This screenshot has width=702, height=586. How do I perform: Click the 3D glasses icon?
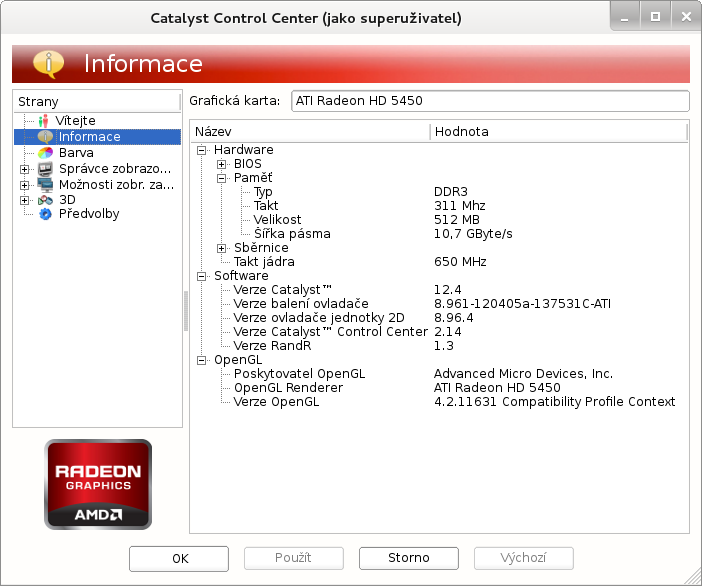click(x=45, y=200)
